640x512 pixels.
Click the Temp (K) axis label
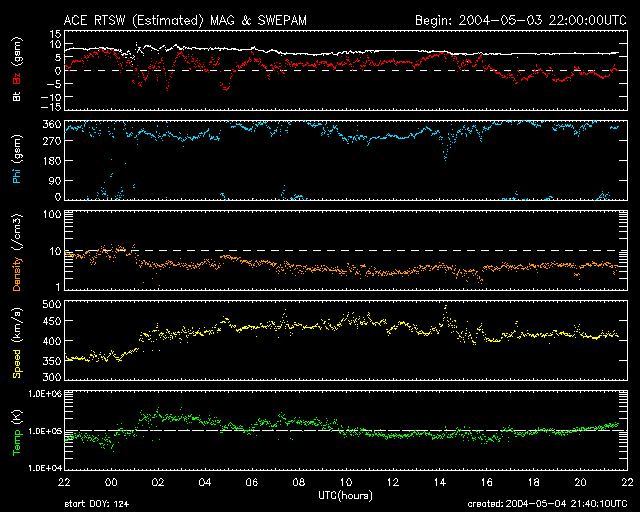tap(17, 433)
